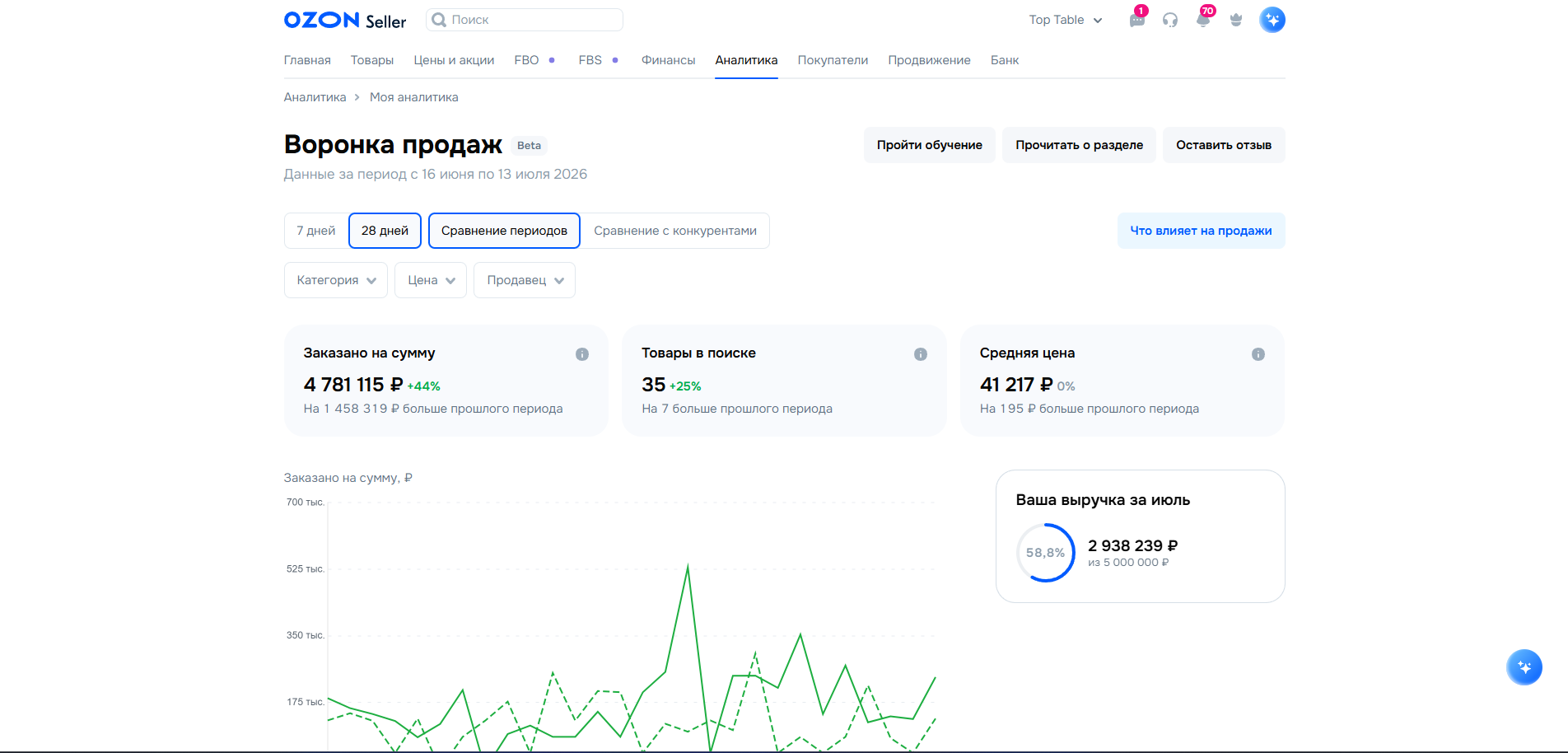
Task: Click На 195 ₽ больше прошлого периода
Action: click(x=1090, y=409)
